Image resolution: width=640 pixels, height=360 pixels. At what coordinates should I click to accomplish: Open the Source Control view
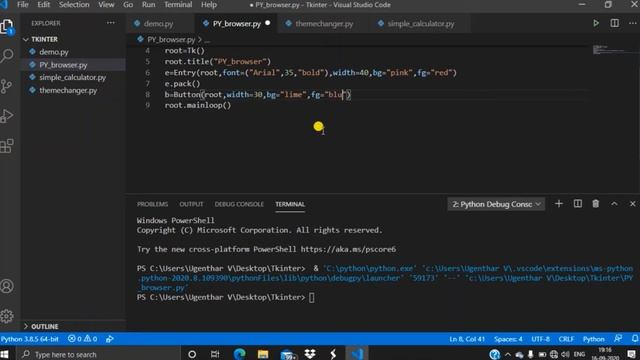[7, 86]
